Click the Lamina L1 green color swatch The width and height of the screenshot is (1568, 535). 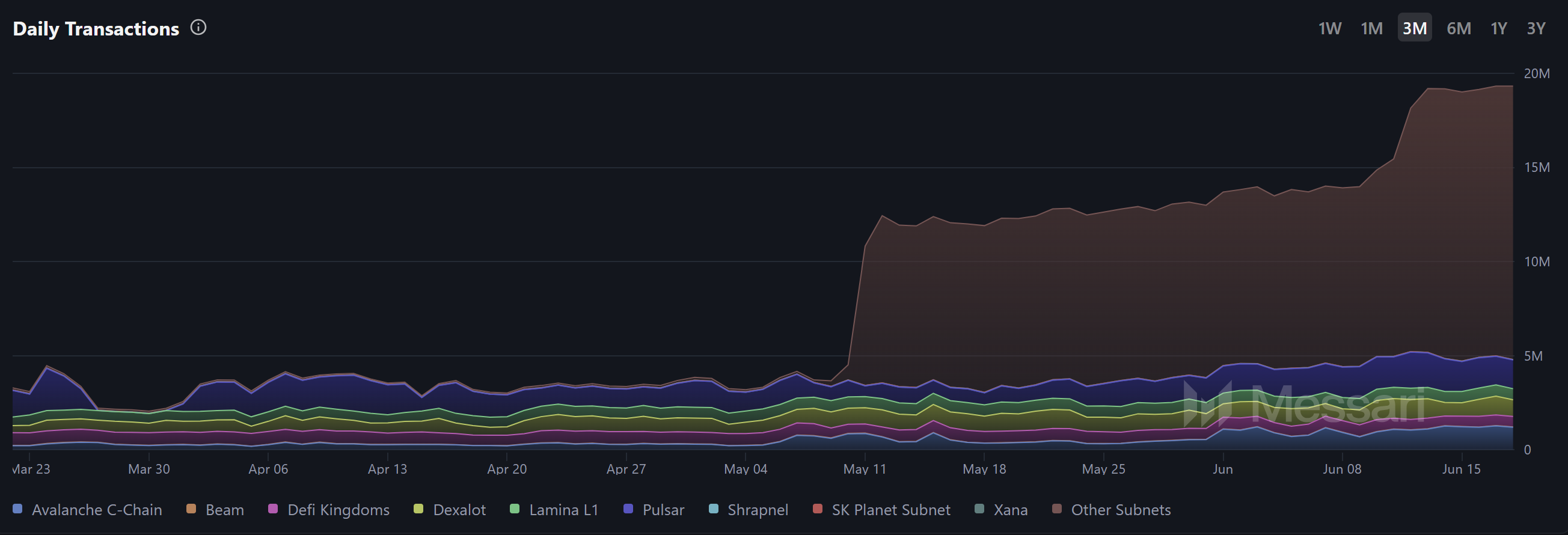pyautogui.click(x=514, y=508)
